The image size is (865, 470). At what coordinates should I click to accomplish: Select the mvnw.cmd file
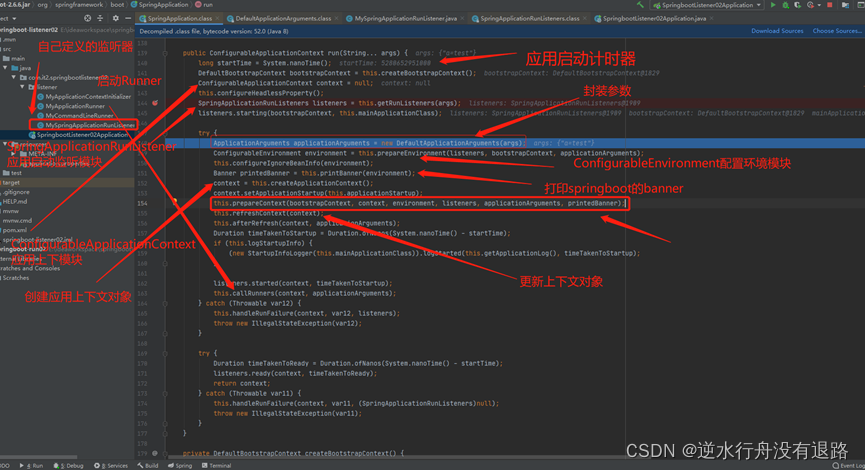tap(17, 220)
